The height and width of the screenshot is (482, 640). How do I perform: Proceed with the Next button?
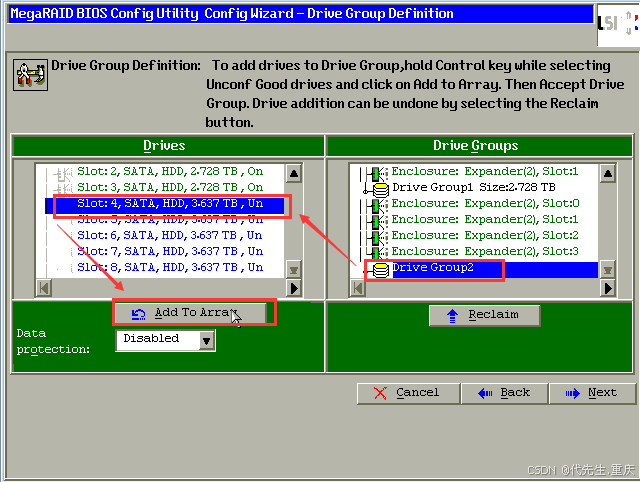click(592, 393)
